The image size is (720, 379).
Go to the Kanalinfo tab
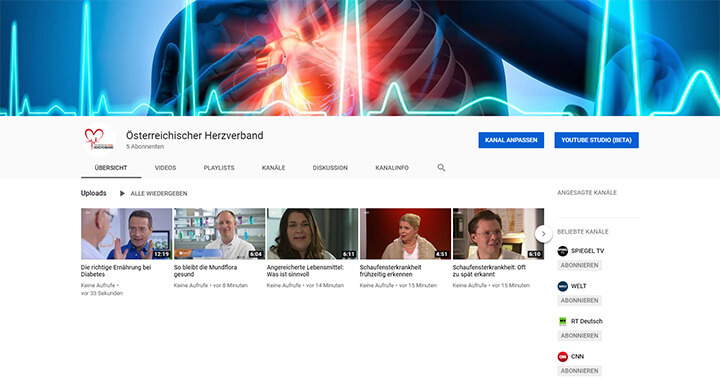(392, 168)
